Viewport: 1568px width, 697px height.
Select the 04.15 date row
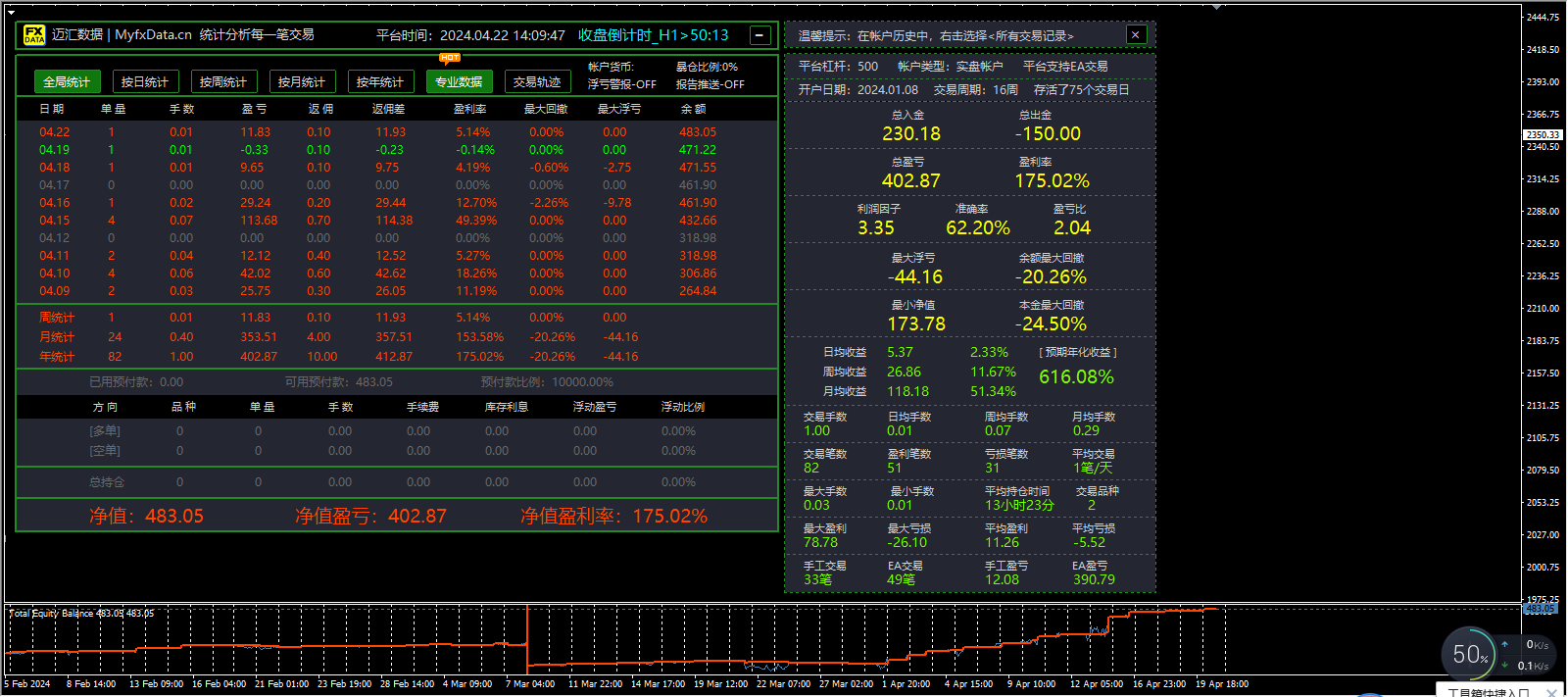point(397,221)
